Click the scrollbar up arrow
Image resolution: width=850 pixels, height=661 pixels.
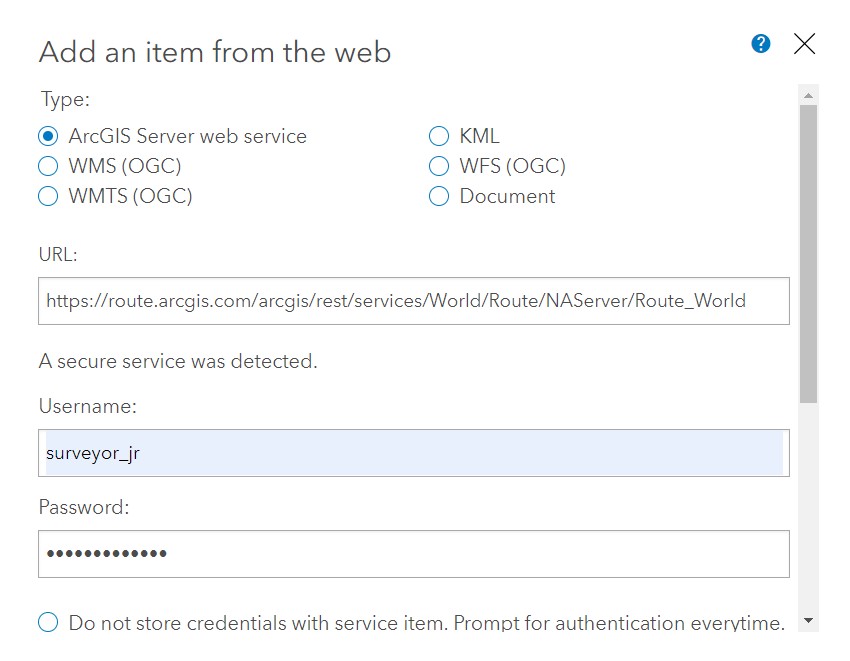pos(808,96)
